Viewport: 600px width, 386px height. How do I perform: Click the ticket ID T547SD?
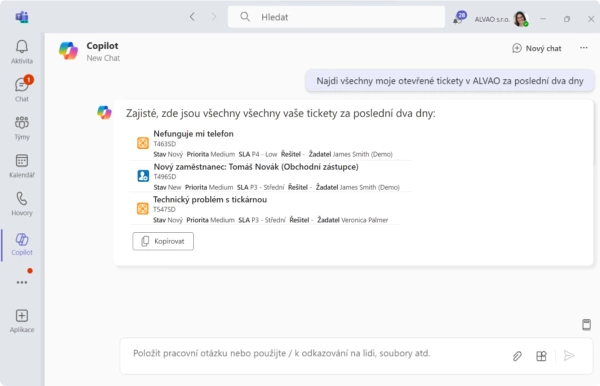tap(164, 210)
